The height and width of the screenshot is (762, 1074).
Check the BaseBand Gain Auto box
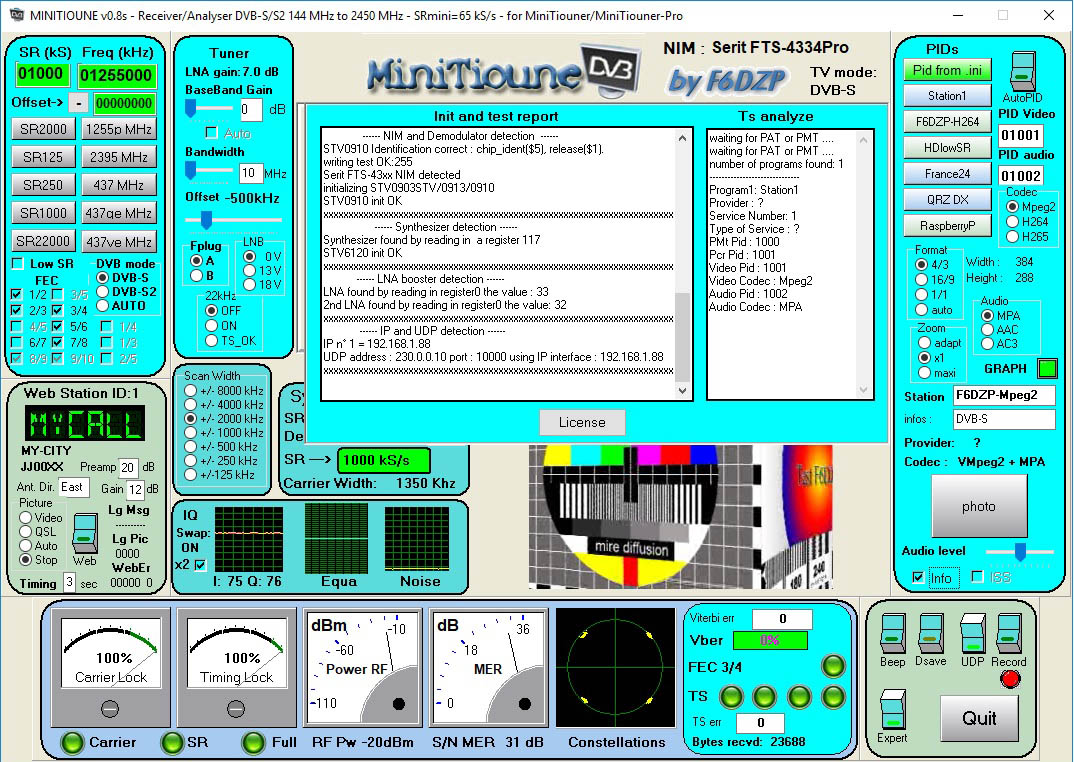(212, 133)
